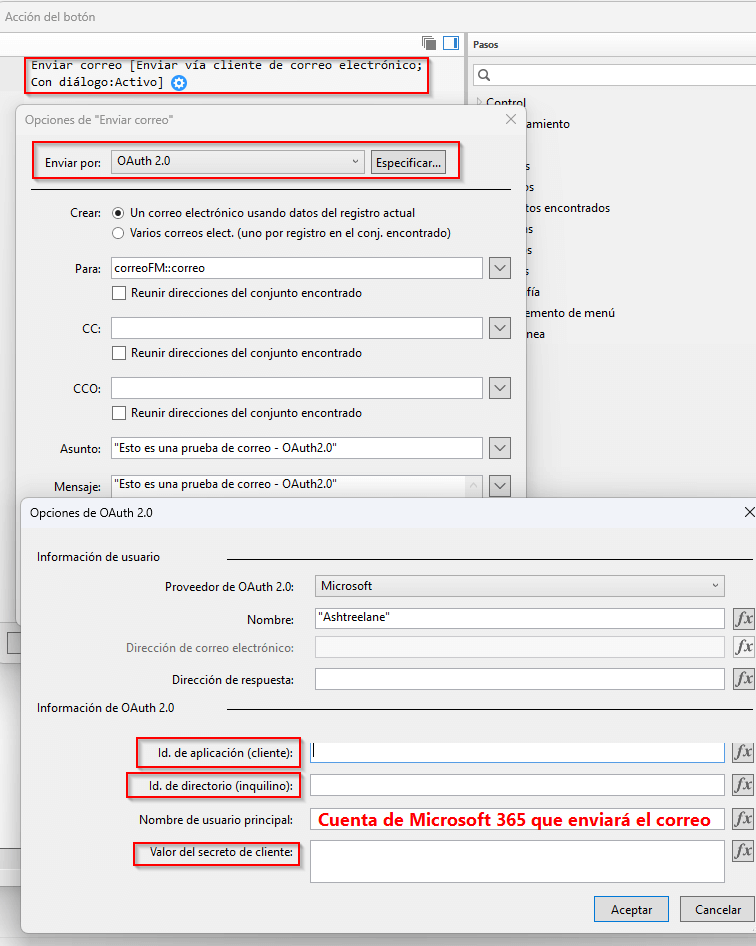Screen dimensions: 756x946
Task: Click the steps pane toggle icon
Action: tap(451, 43)
